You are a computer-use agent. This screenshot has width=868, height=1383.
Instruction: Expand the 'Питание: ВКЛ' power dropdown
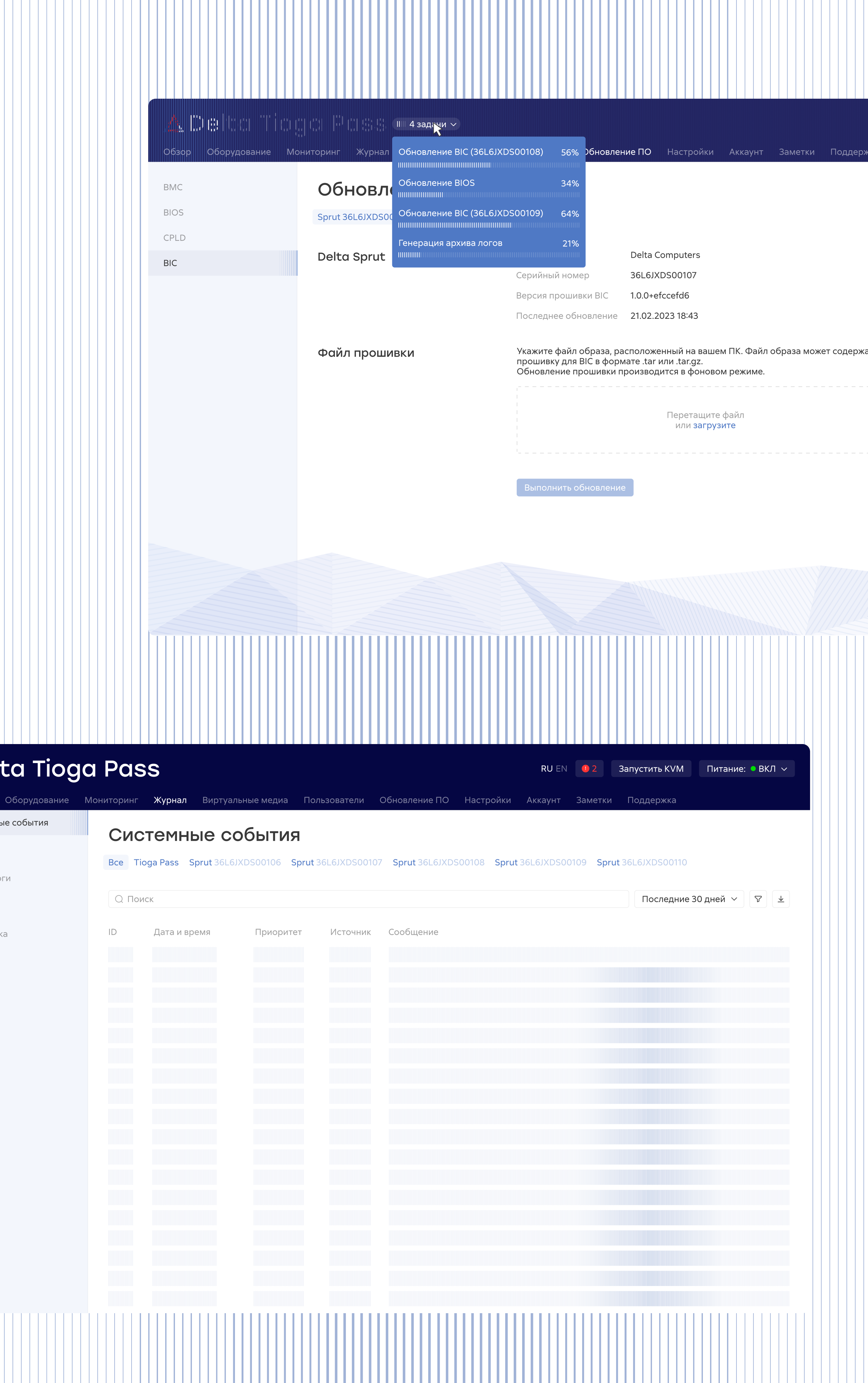746,769
